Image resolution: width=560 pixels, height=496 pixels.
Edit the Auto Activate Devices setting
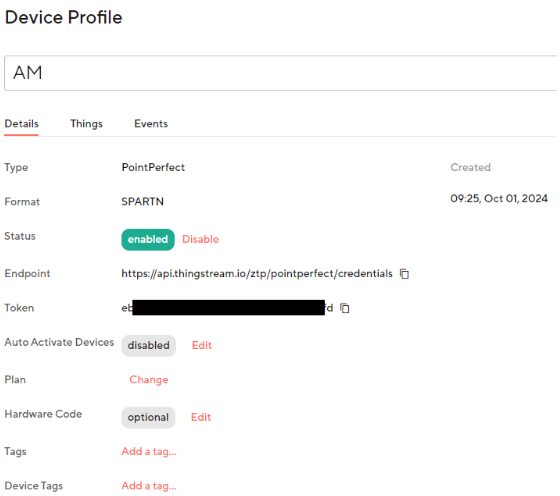coord(202,345)
